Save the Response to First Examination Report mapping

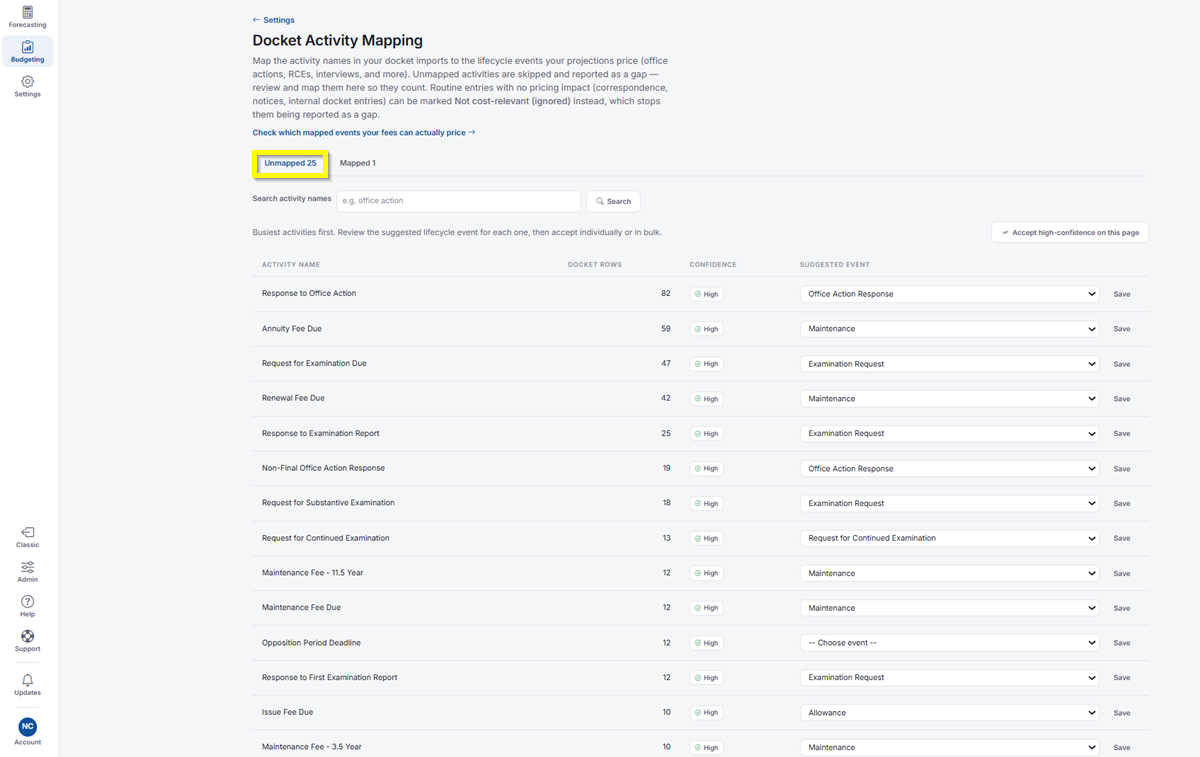(1122, 677)
